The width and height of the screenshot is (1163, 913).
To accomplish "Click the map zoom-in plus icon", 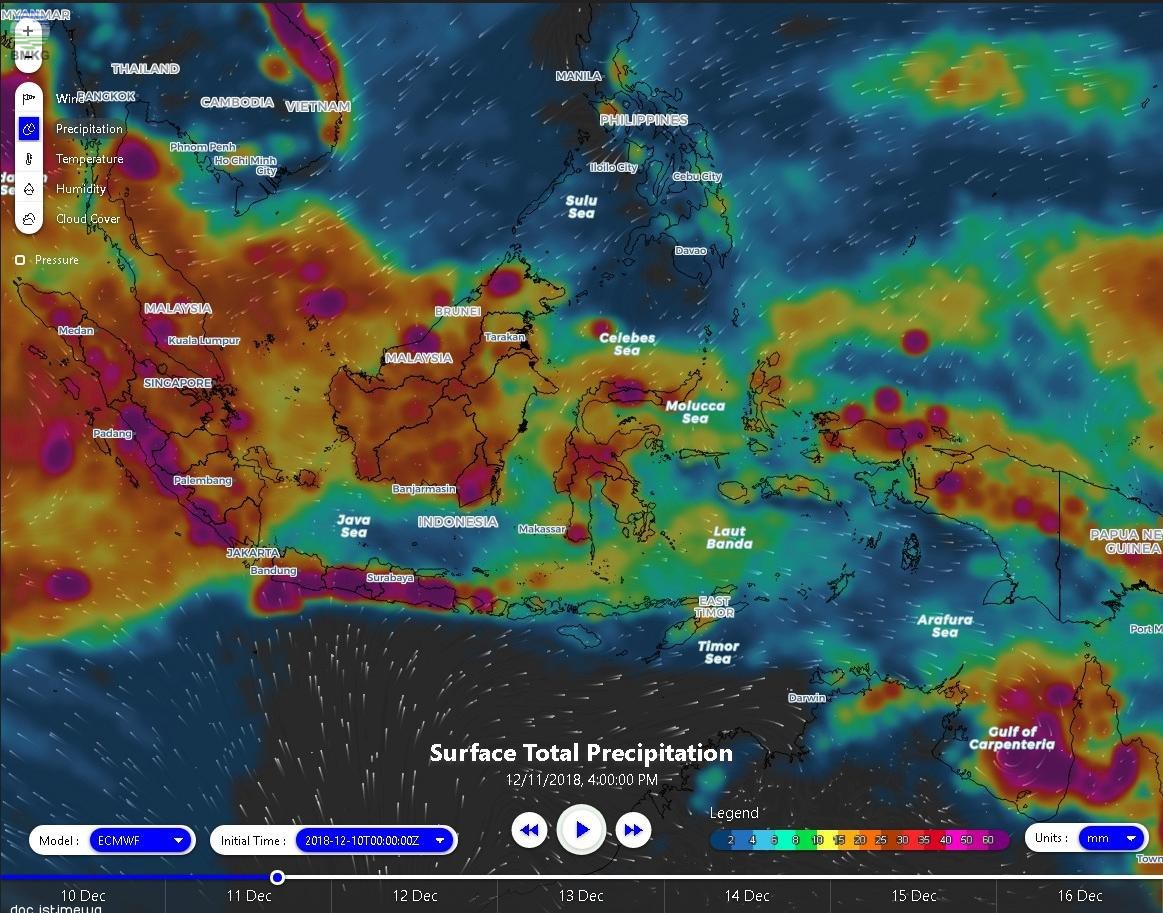I will (x=28, y=30).
